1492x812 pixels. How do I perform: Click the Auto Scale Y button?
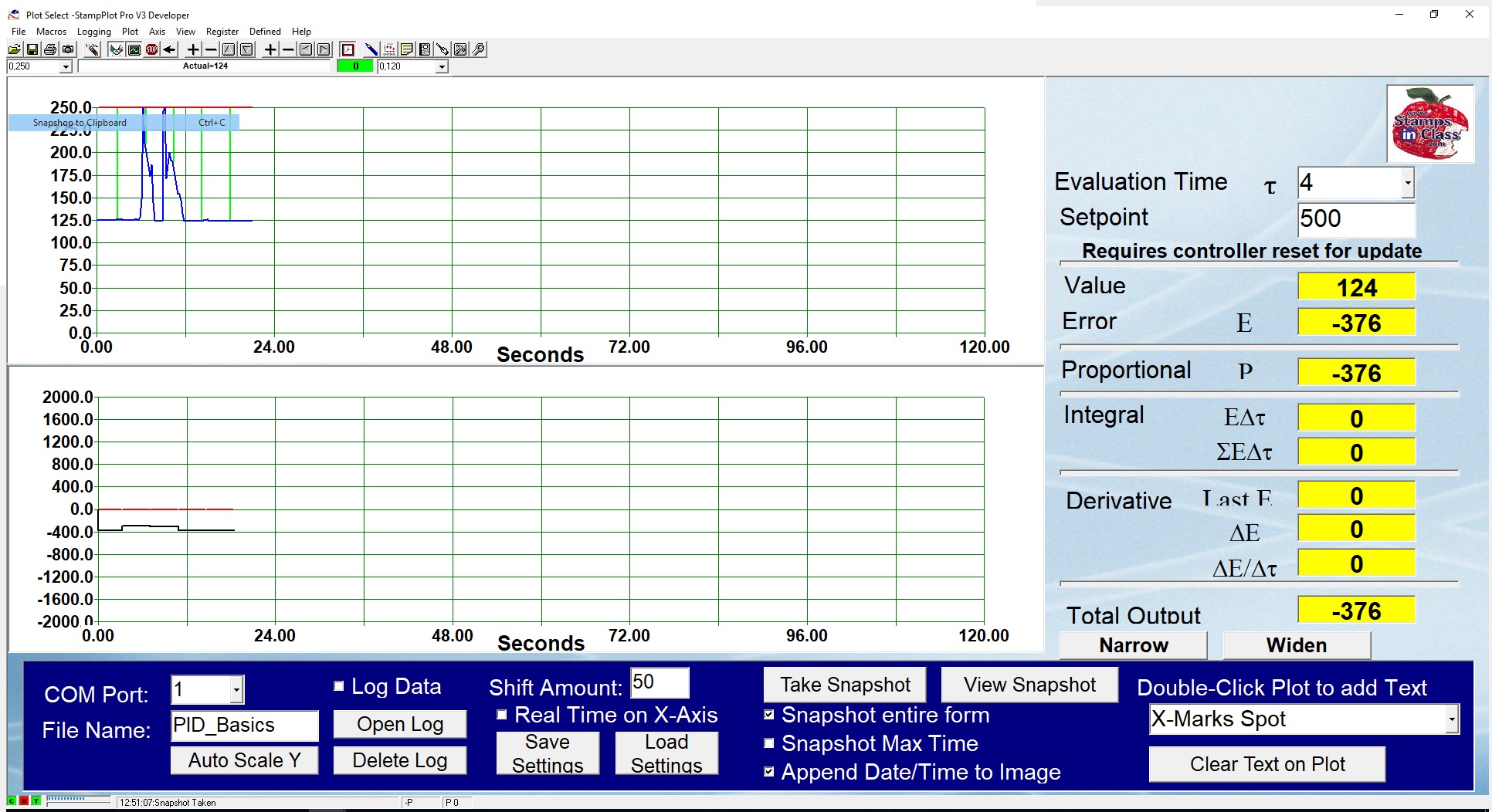pos(244,760)
